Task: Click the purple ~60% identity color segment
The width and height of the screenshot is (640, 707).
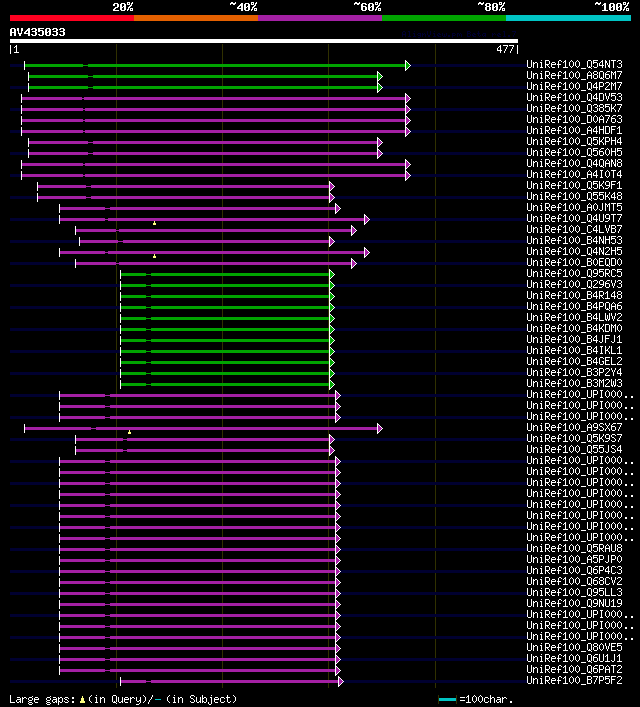Action: coord(320,18)
